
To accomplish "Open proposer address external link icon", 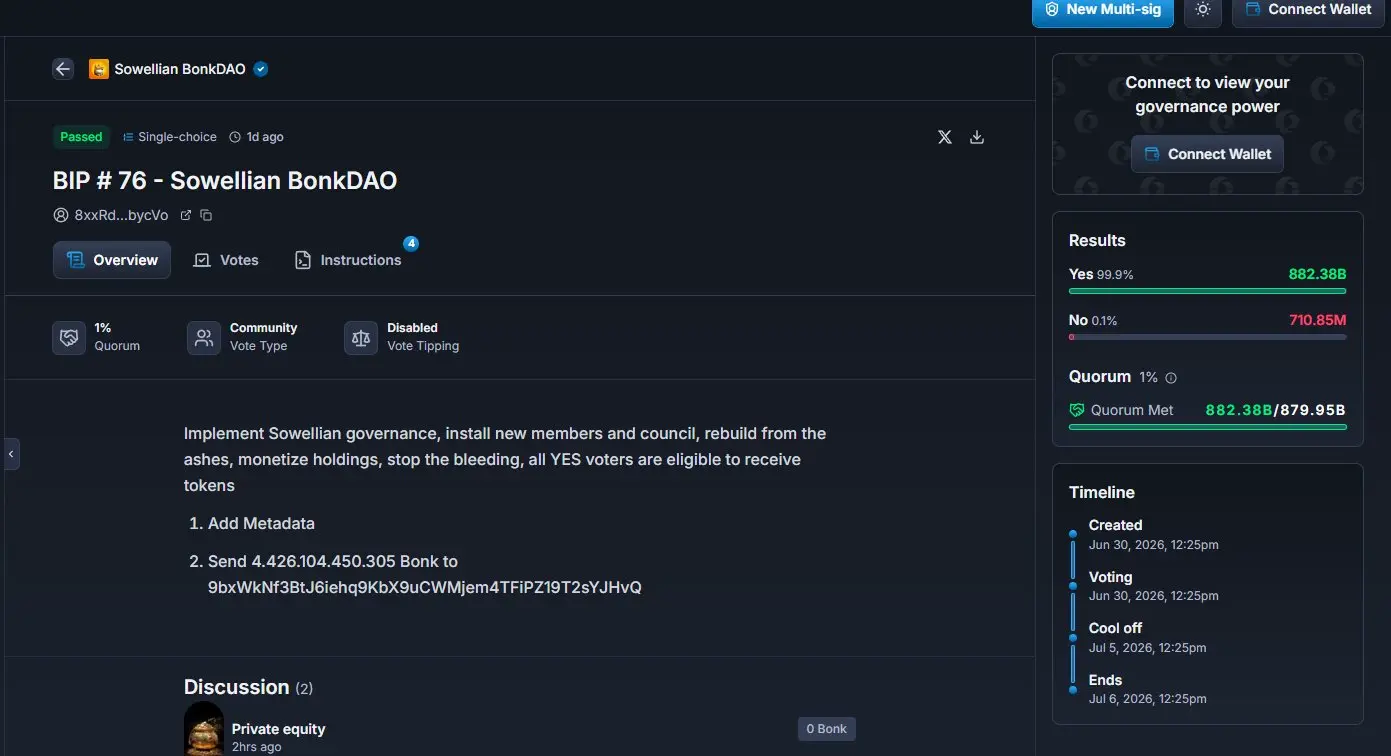I will [x=185, y=215].
